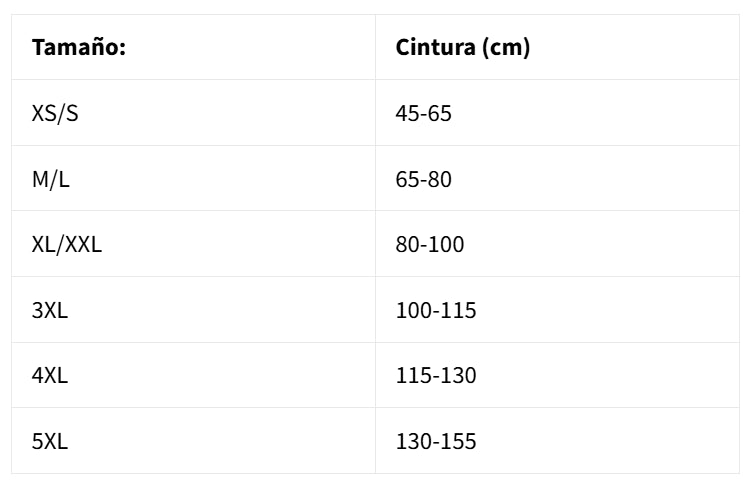Choose the size matching 130-155 cm waist
Image resolution: width=746 pixels, height=485 pixels.
50,441
